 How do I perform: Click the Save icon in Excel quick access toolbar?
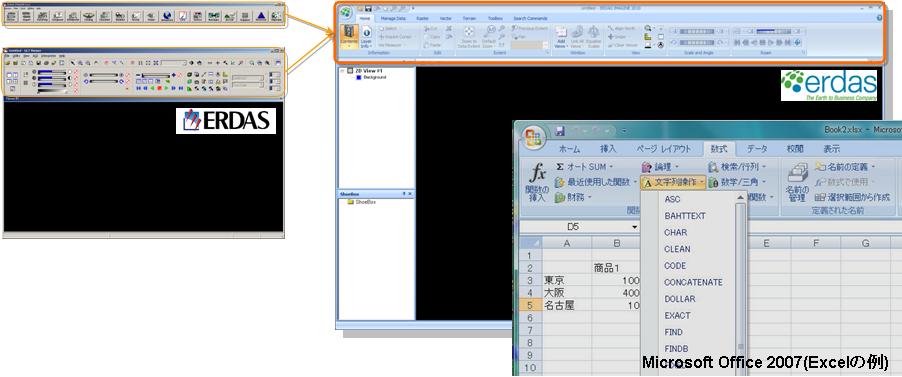[560, 131]
